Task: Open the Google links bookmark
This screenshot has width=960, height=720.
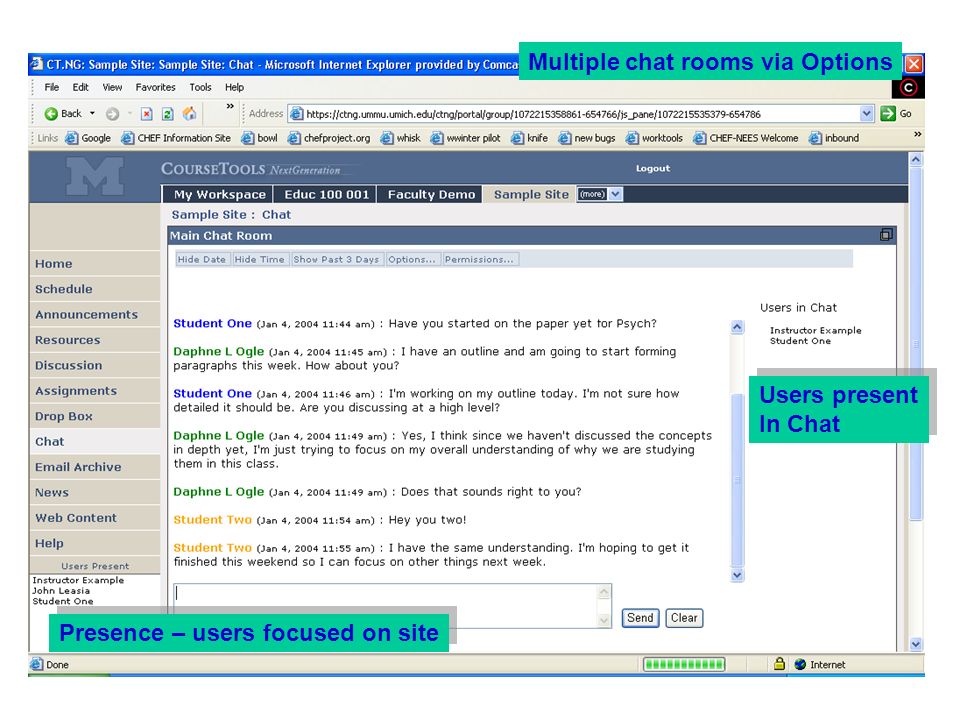Action: [x=88, y=138]
